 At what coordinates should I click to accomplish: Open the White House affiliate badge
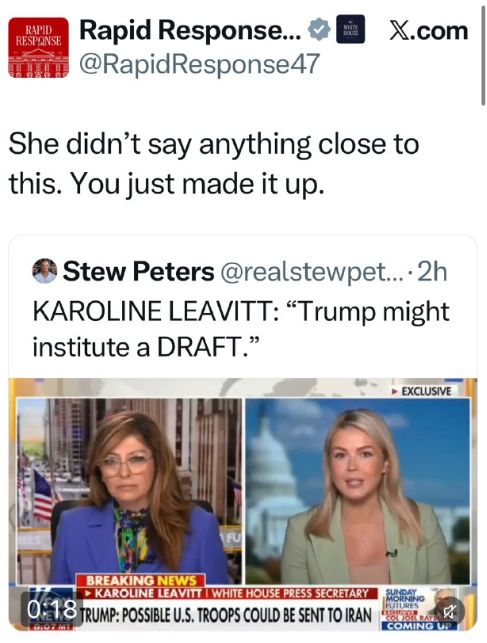click(x=350, y=29)
